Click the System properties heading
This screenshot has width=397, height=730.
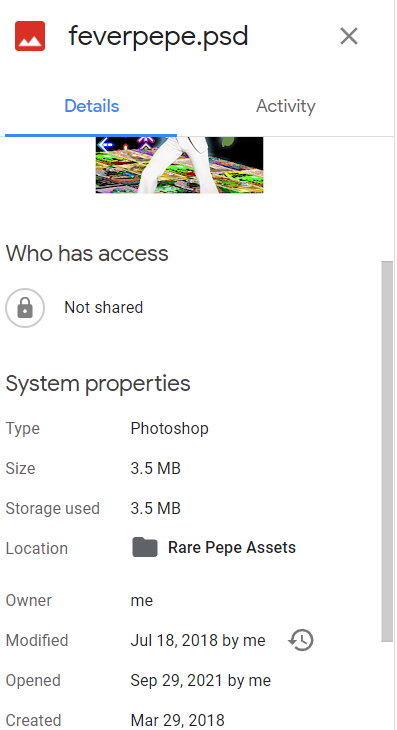point(98,384)
